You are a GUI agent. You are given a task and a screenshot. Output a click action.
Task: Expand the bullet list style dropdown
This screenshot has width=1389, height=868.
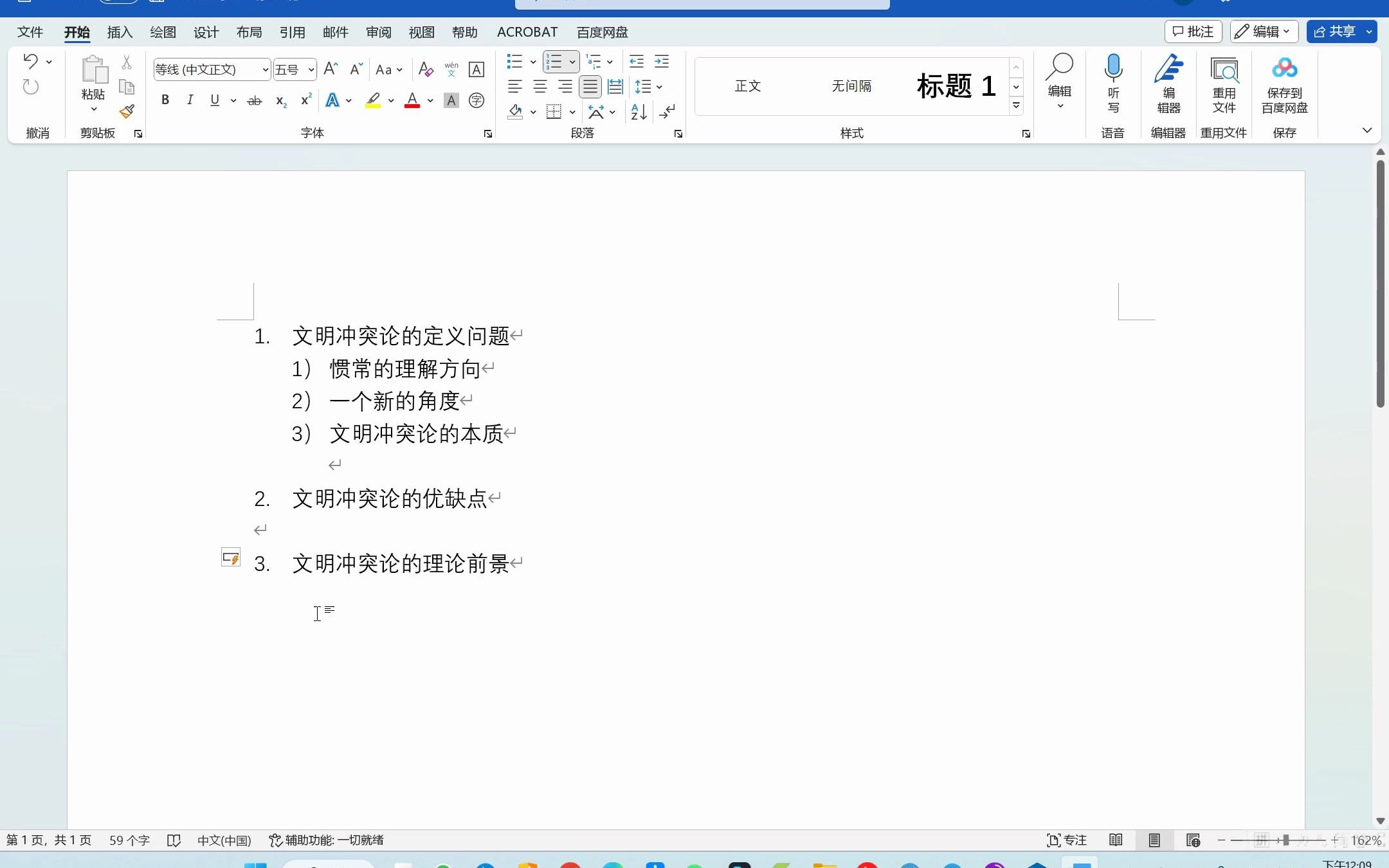click(533, 62)
